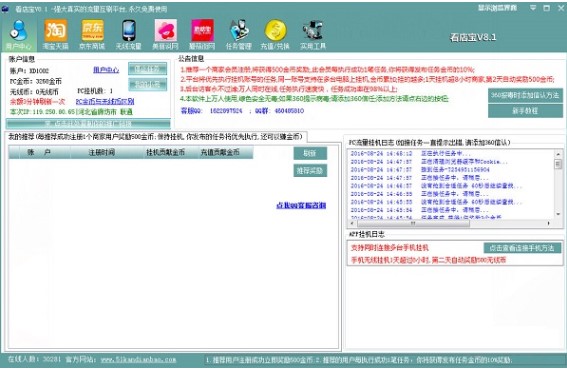Select the 14:45:54 log row
The width and height of the screenshot is (567, 369).
(x=419, y=210)
